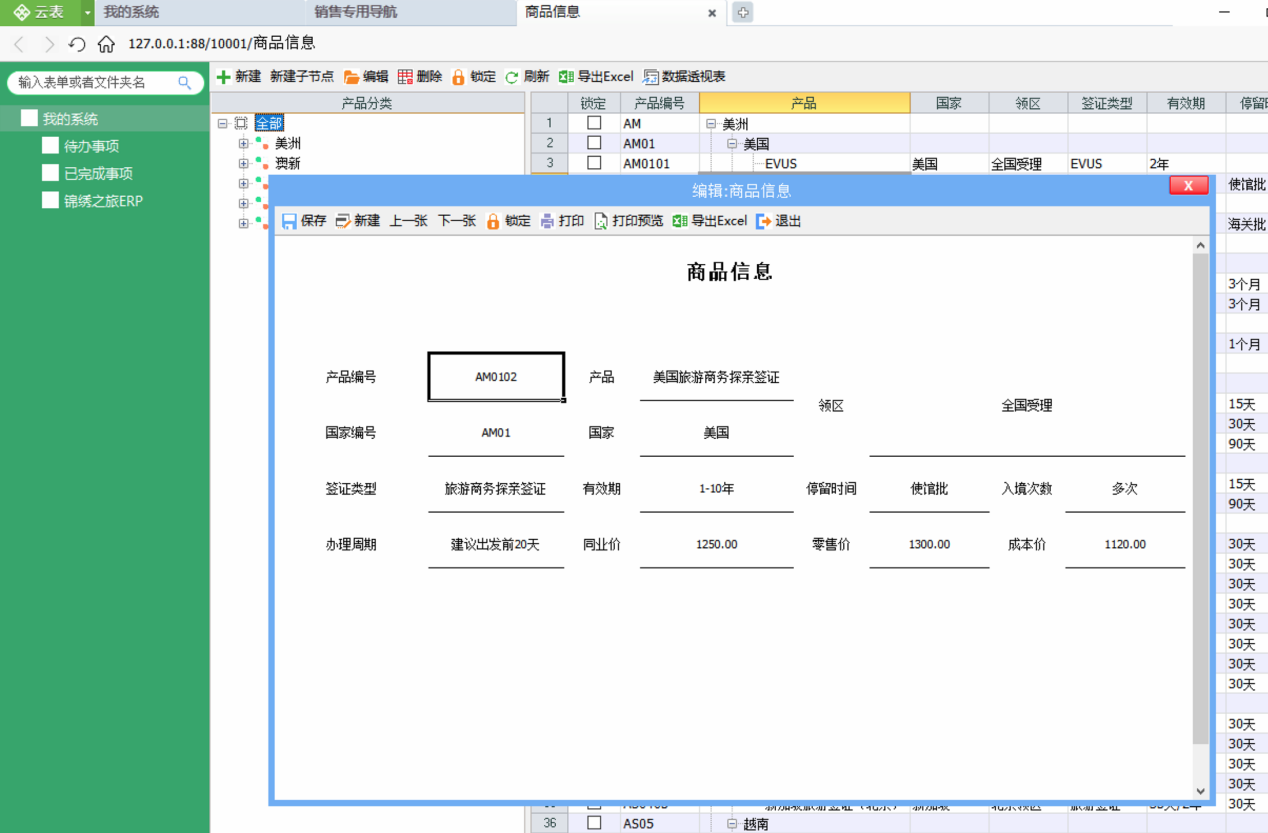Screen dimensions: 1268x833
Task: Click the 产品 field 美国旅游商务探亲签证
Action: pyautogui.click(x=716, y=377)
